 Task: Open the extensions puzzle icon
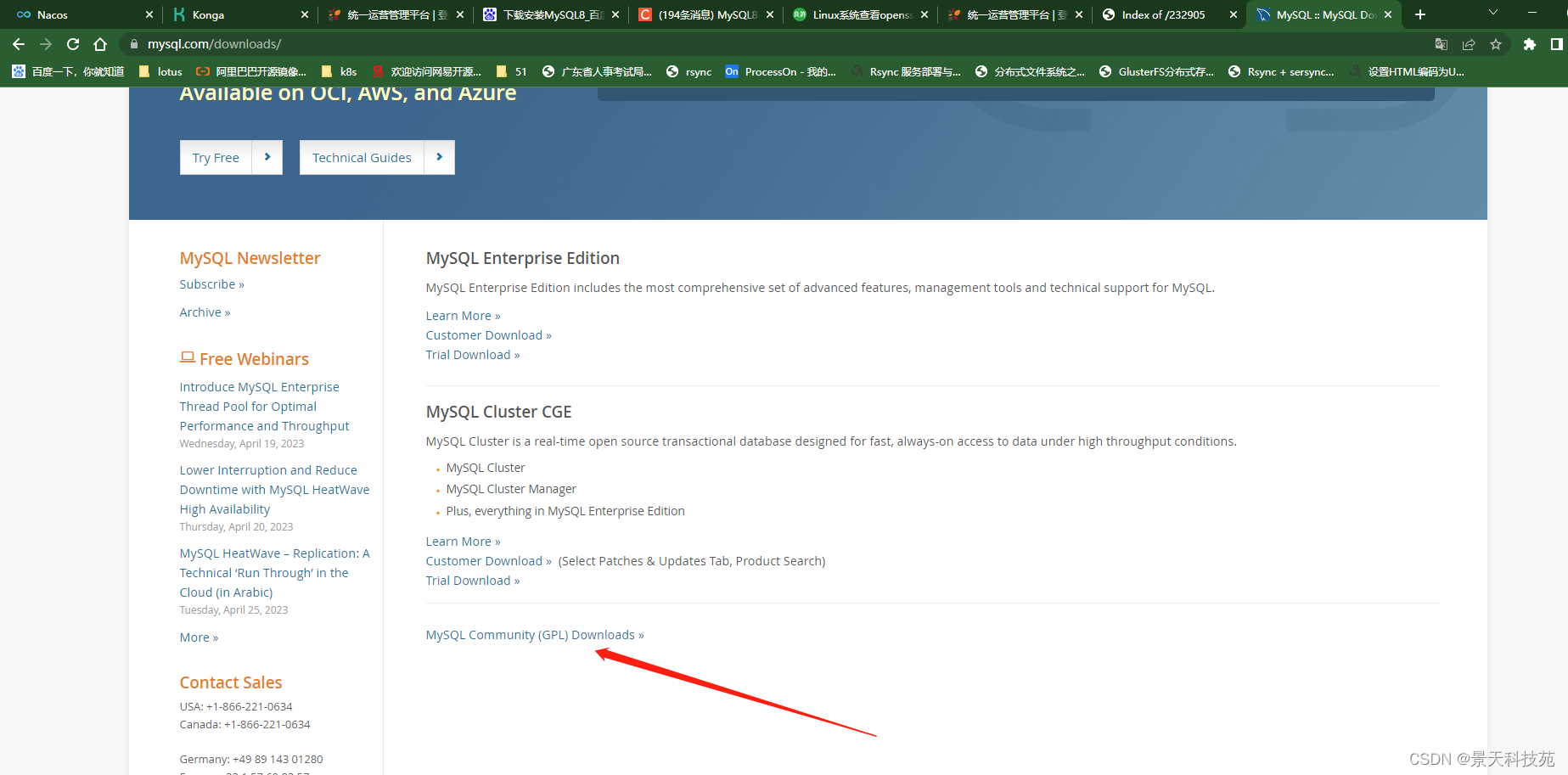[1530, 44]
